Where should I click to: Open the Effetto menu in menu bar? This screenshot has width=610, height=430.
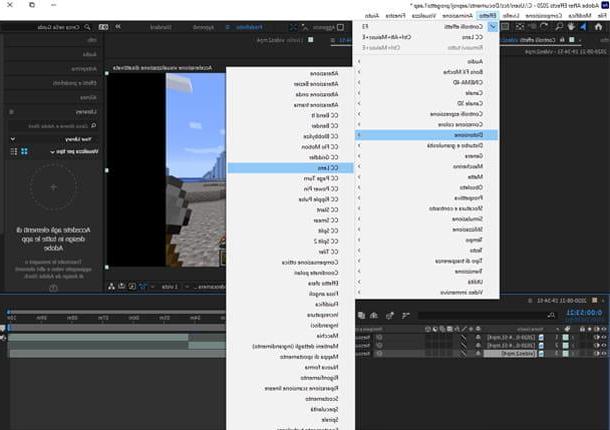pyautogui.click(x=487, y=16)
